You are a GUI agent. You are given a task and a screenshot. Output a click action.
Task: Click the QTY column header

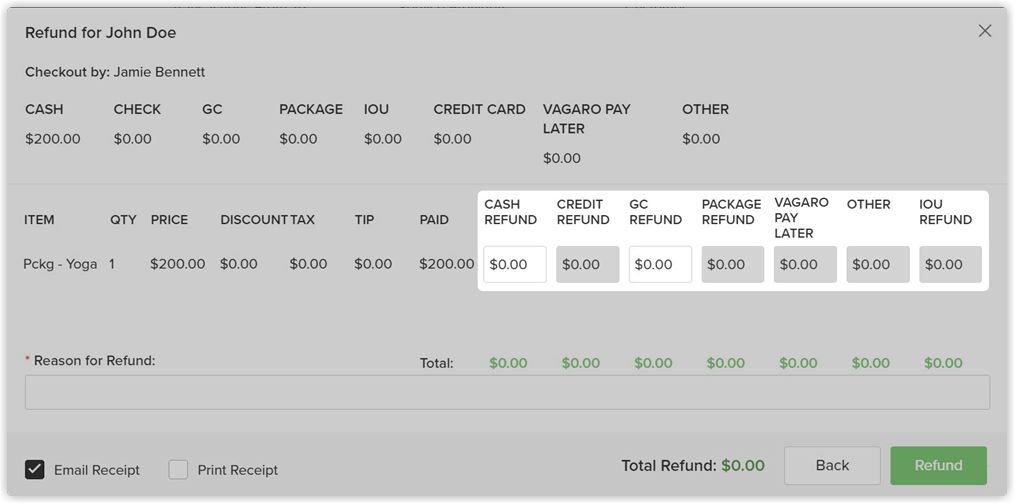(123, 220)
